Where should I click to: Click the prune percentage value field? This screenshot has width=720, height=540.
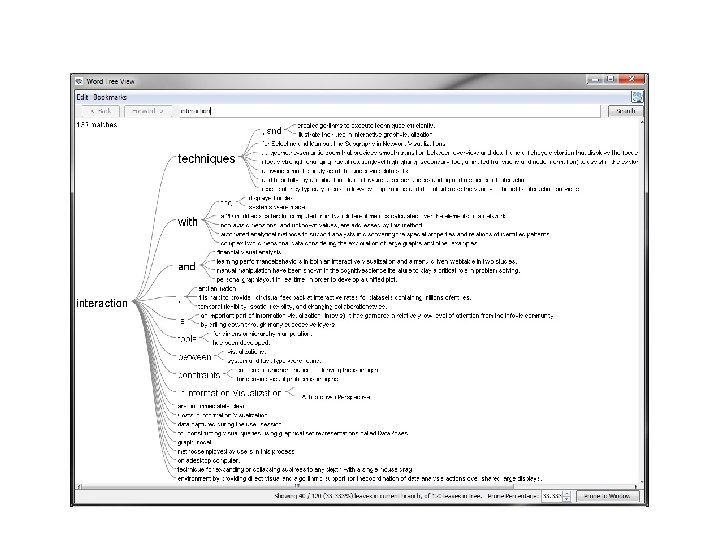click(551, 496)
